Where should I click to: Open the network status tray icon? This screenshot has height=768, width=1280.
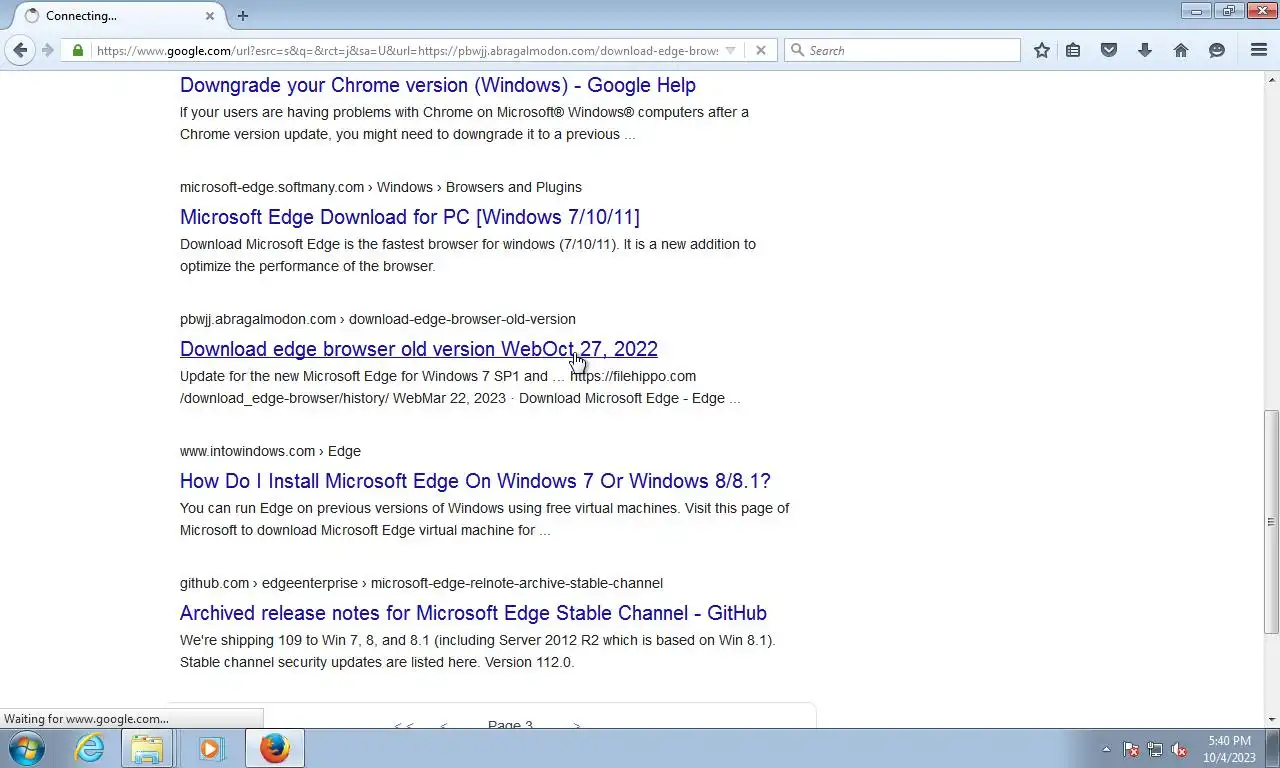pos(1155,749)
